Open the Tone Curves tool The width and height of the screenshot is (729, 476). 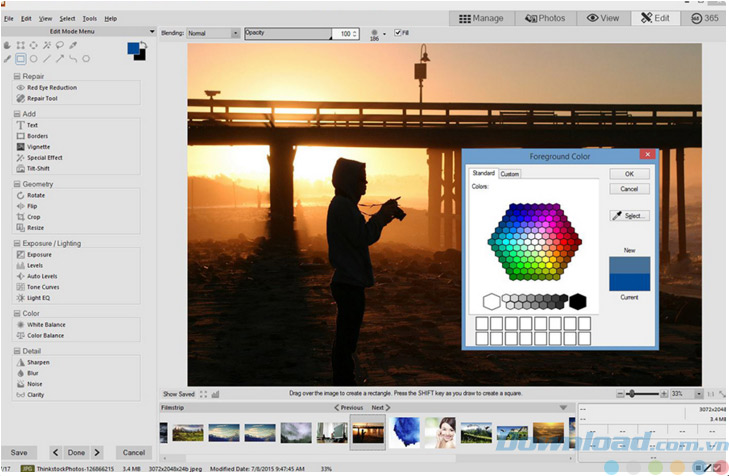[42, 287]
